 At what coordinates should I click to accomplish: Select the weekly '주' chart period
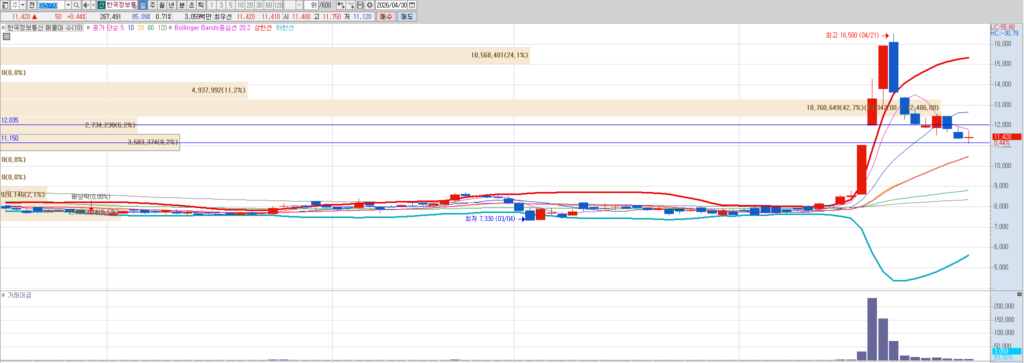[152, 5]
